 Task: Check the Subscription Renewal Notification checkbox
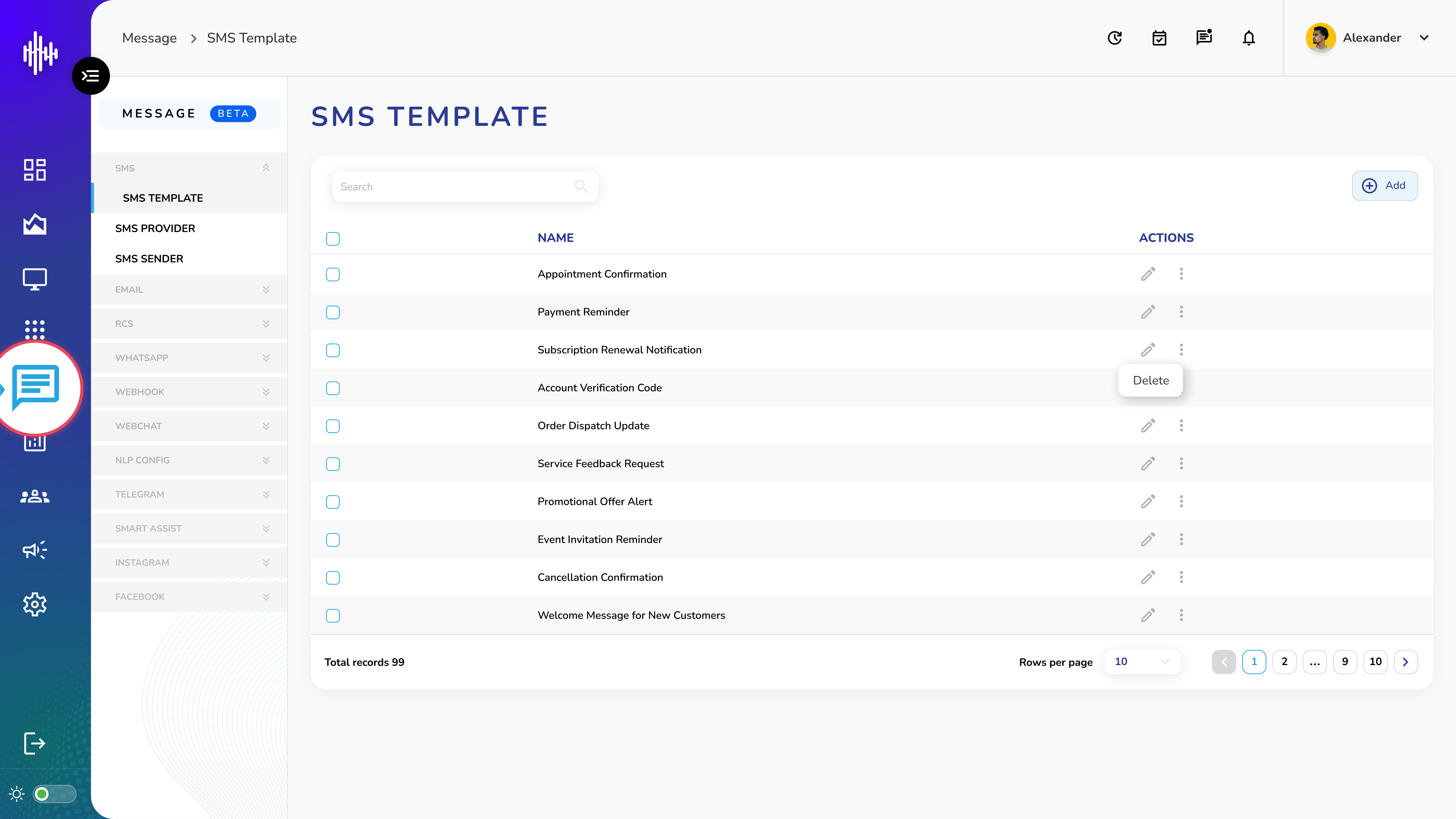[333, 350]
